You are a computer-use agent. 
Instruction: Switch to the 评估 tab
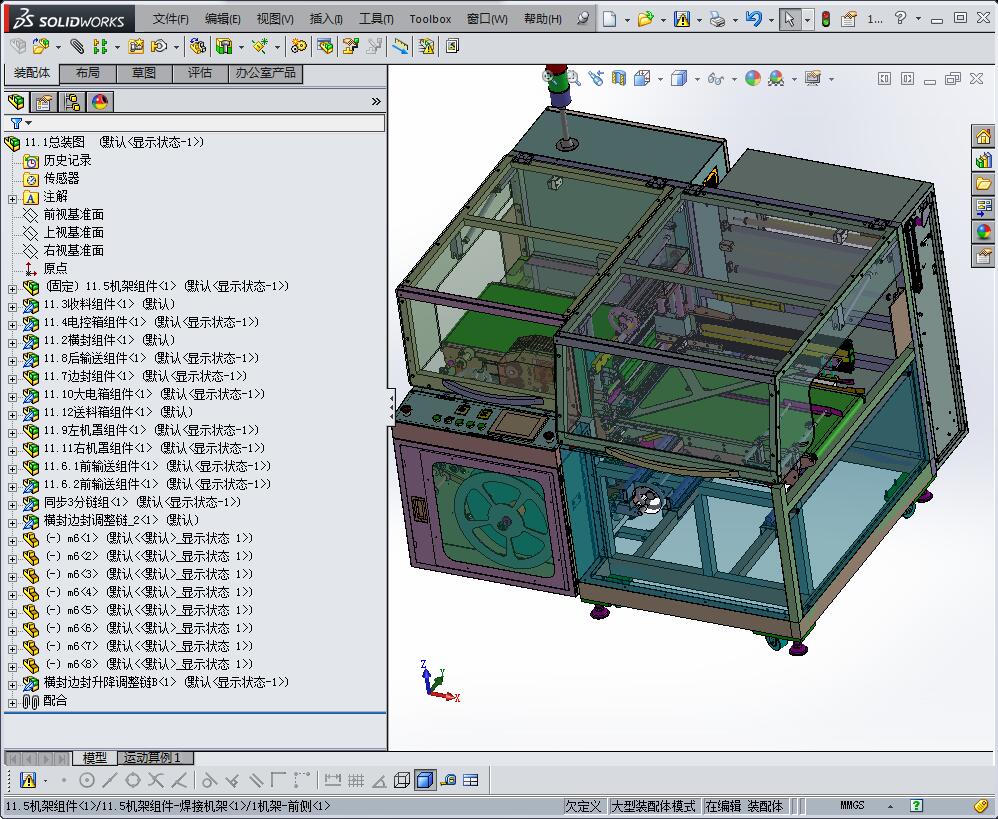[x=199, y=73]
